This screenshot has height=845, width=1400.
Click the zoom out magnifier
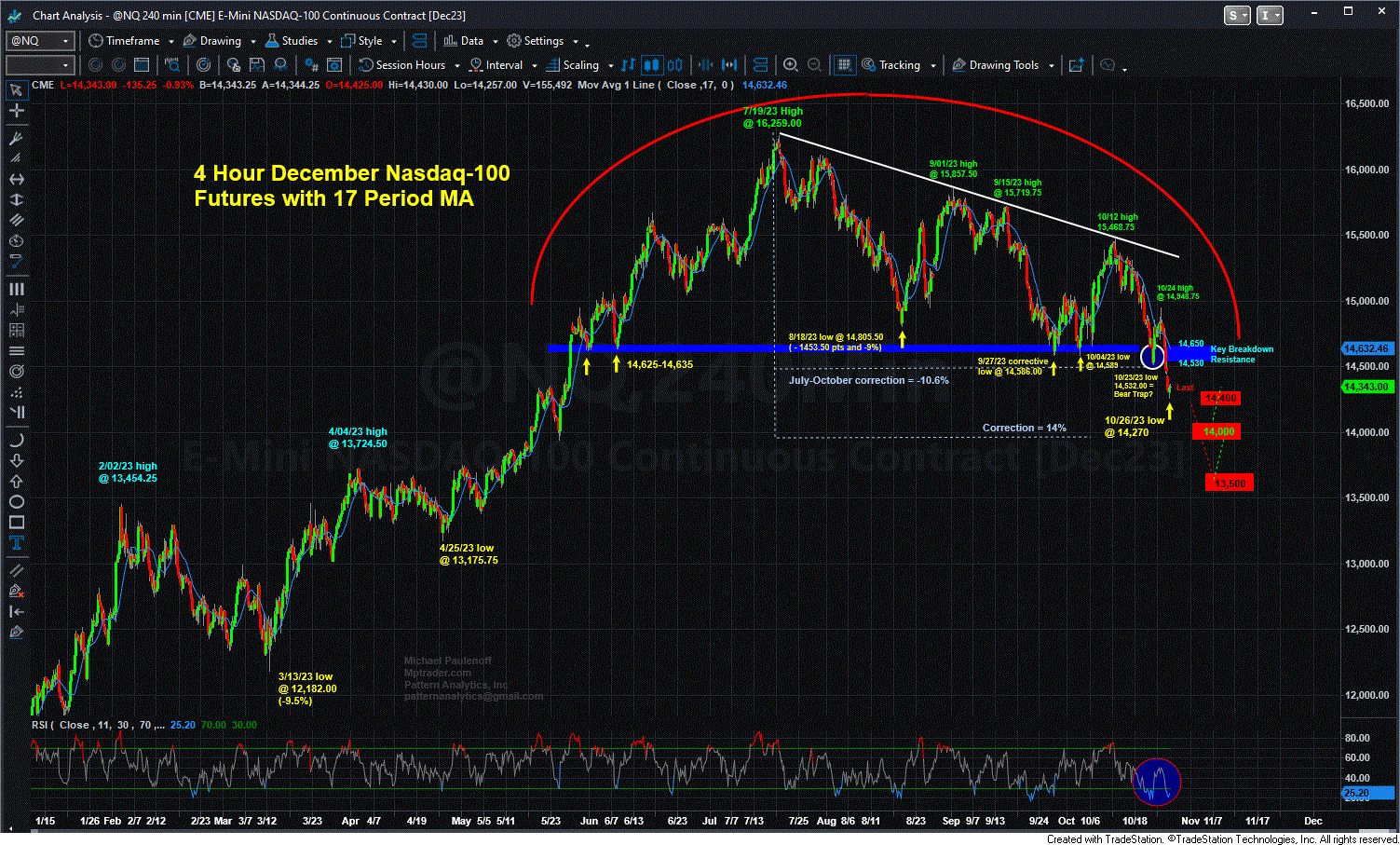[x=815, y=65]
